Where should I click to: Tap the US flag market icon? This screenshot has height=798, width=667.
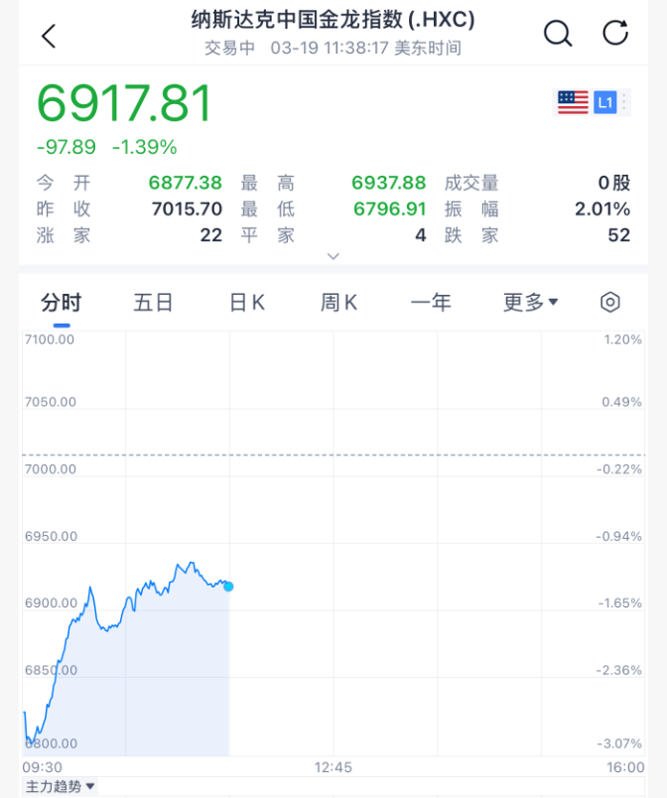[572, 102]
